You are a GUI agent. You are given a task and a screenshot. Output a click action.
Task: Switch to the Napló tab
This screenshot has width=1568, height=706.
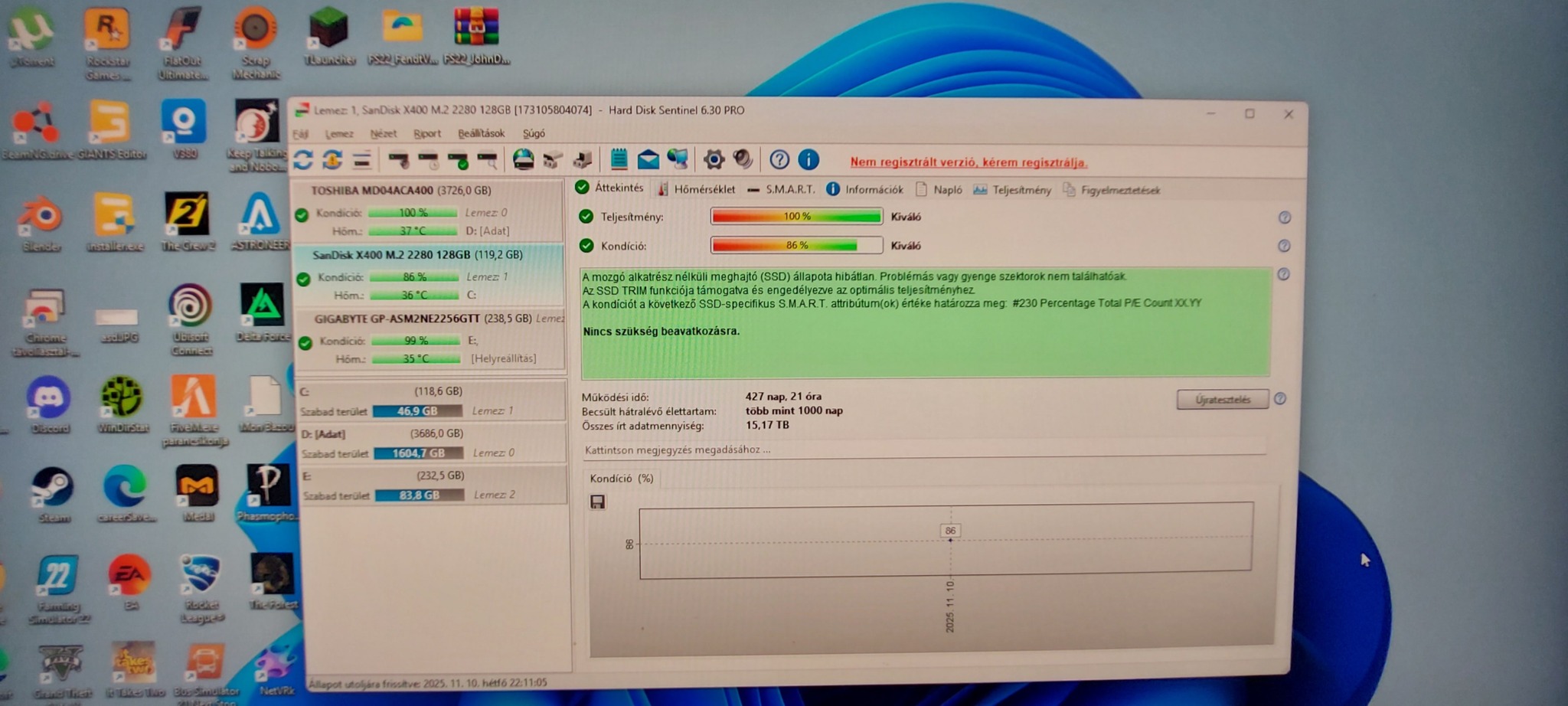point(939,189)
